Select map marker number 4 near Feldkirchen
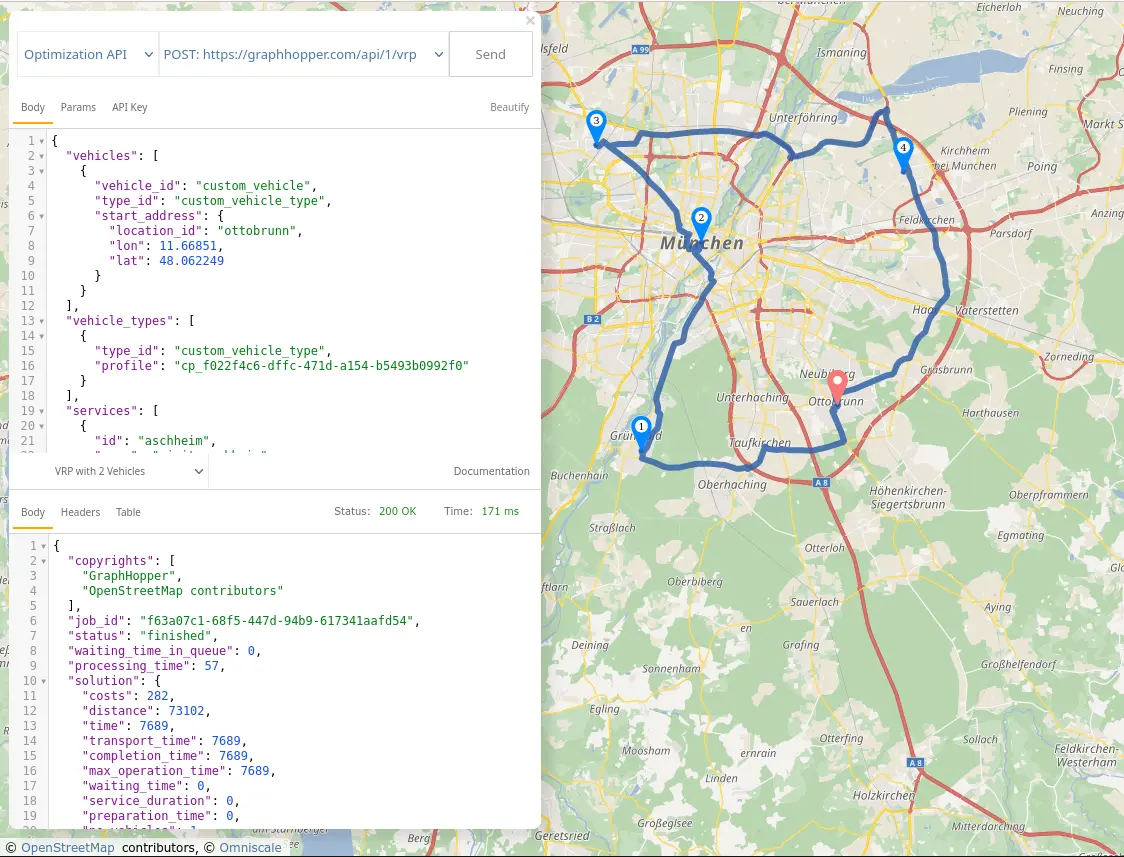Screen dimensions: 1124x857 click(903, 152)
